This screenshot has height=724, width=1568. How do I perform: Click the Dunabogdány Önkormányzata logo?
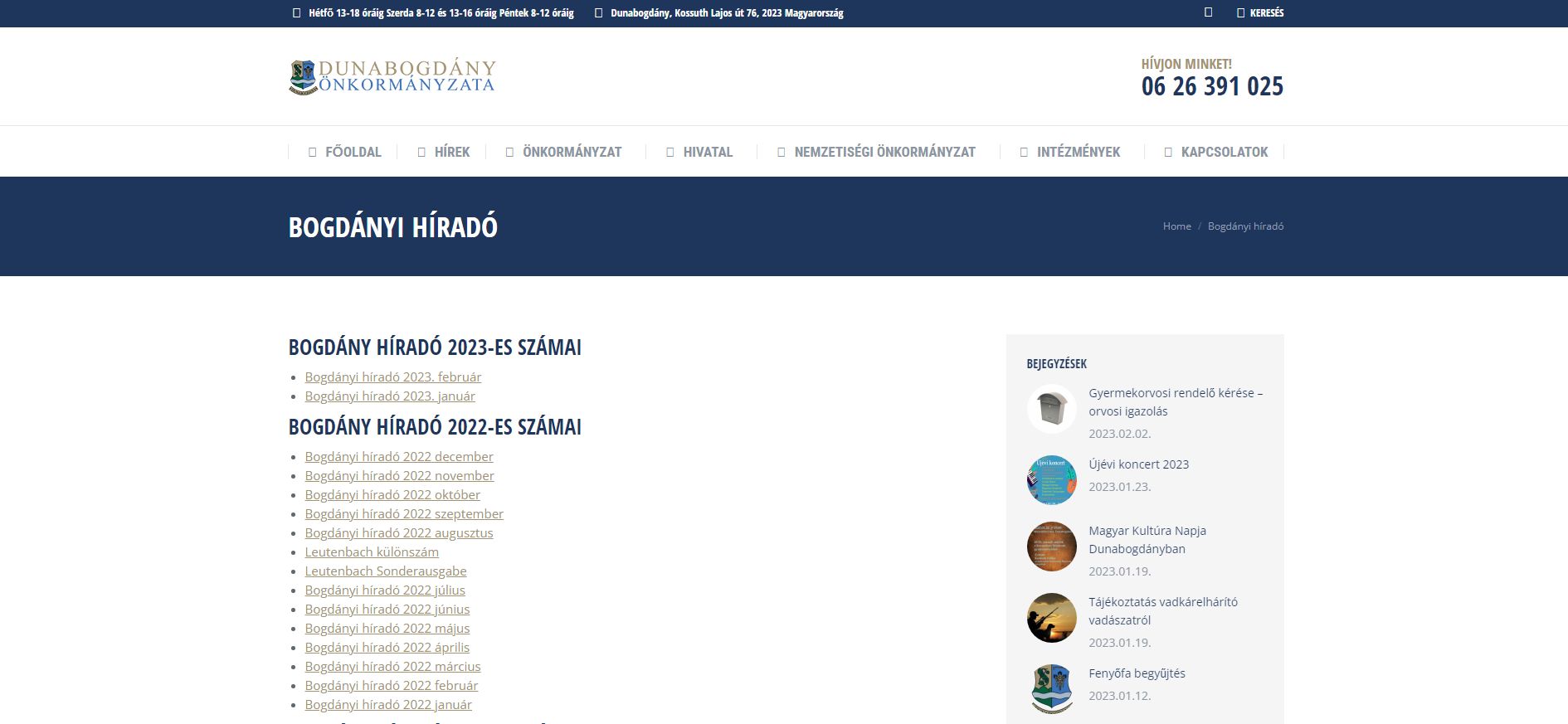(x=392, y=76)
